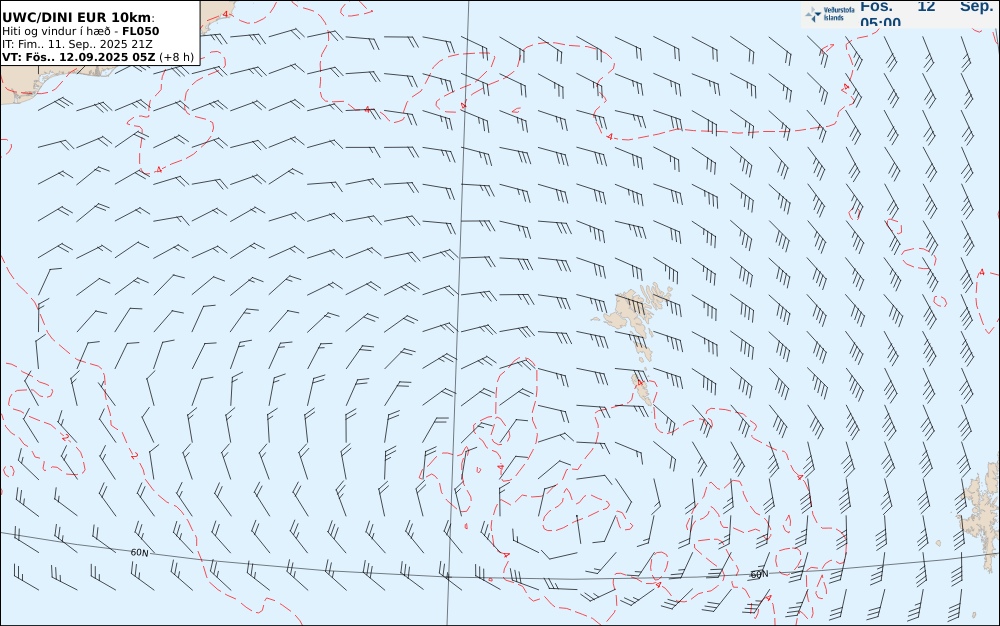Image resolution: width=1000 pixels, height=626 pixels.
Task: Click the '05:00' time label
Action: (x=881, y=22)
